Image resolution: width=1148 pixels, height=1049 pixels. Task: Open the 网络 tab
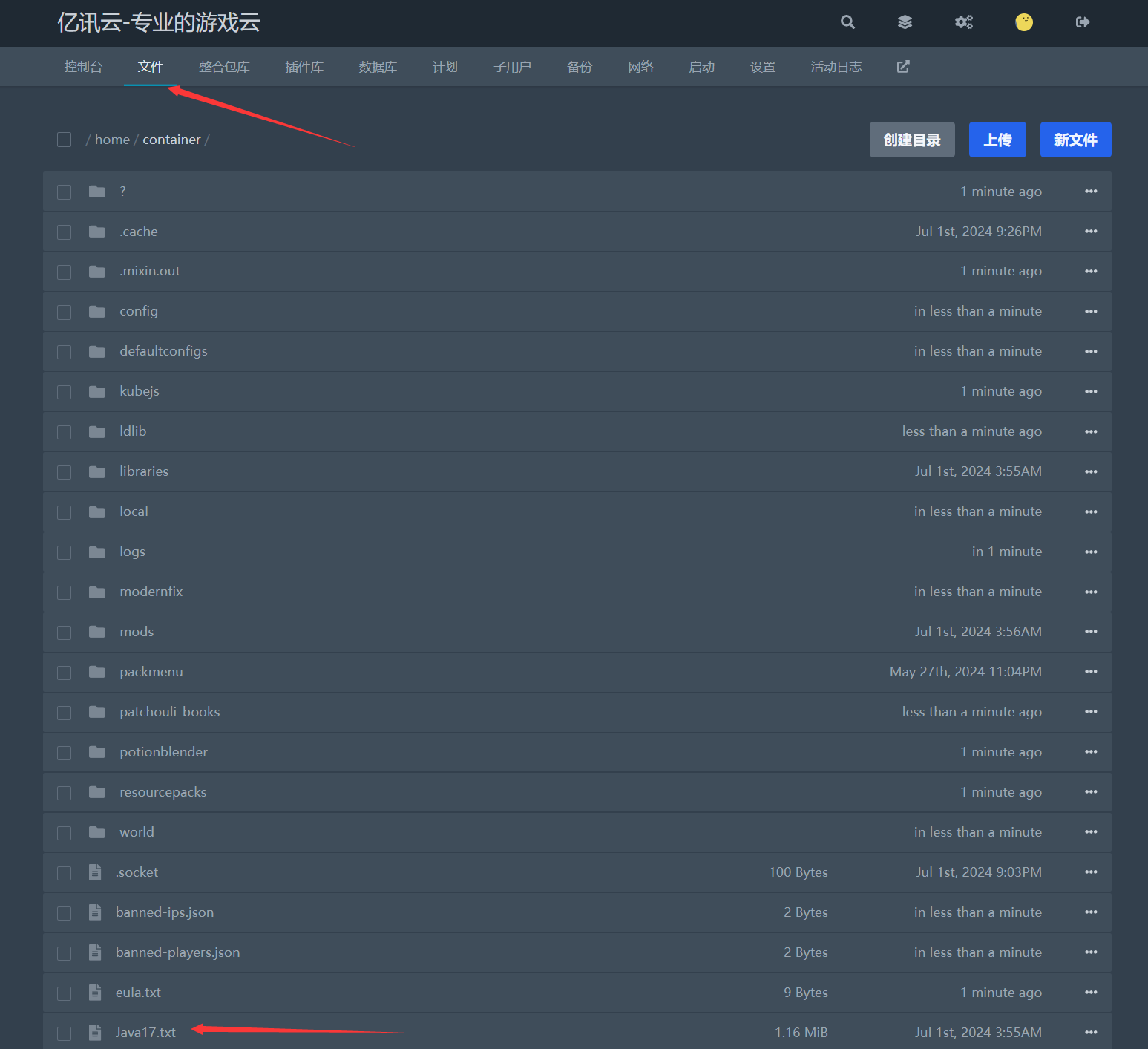(x=640, y=67)
